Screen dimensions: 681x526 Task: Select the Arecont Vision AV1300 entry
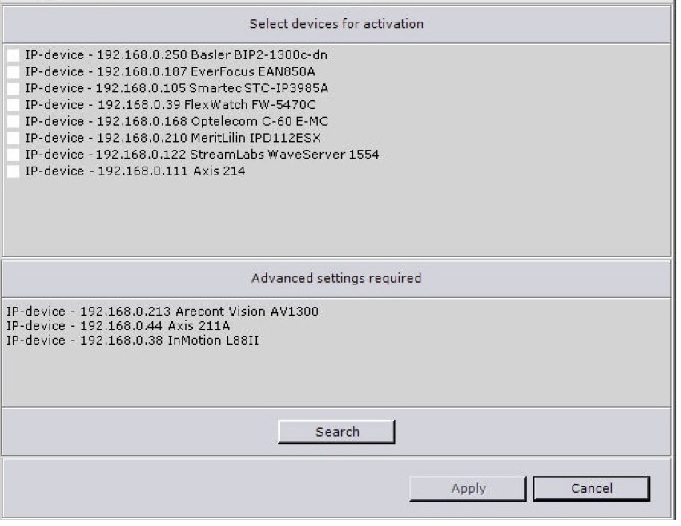162,311
